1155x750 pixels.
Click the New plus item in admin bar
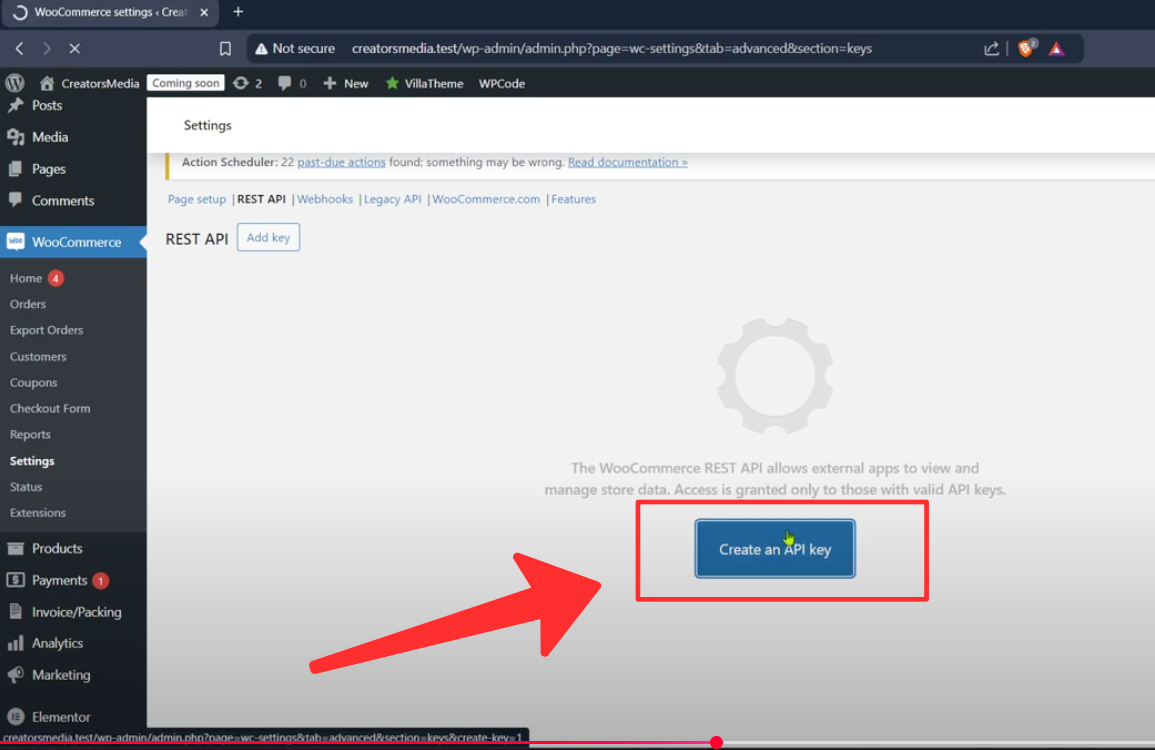(345, 83)
